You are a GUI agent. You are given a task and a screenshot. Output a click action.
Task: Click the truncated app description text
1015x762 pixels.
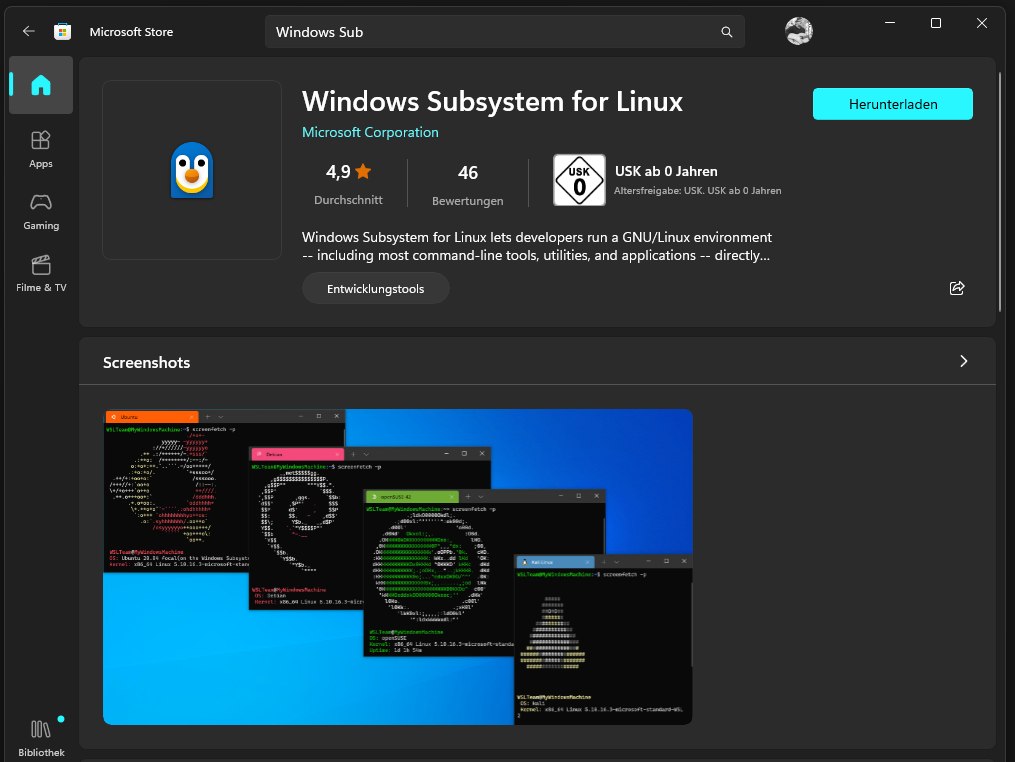537,246
